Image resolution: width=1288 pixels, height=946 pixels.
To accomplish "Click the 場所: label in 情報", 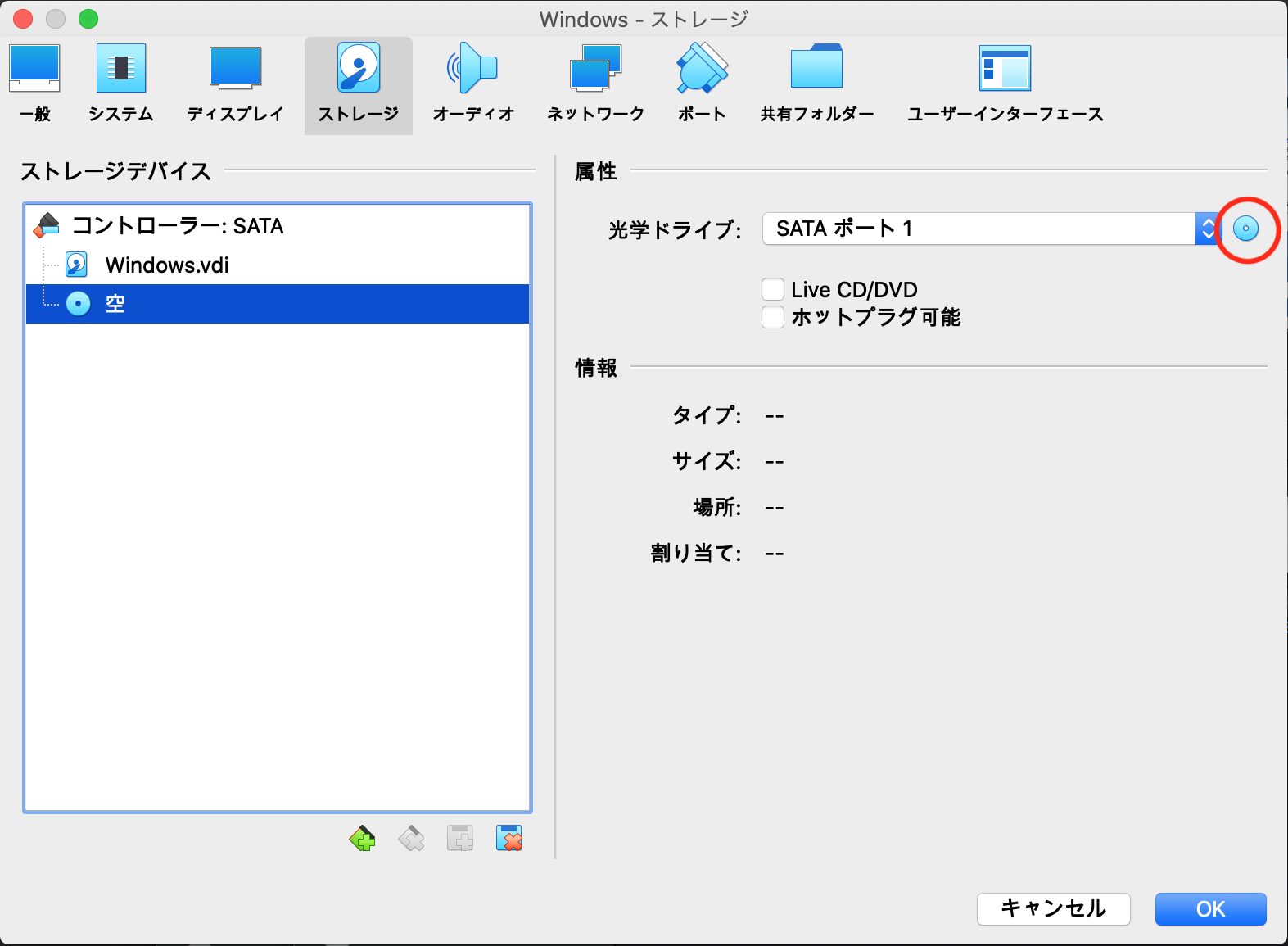I will (x=717, y=507).
